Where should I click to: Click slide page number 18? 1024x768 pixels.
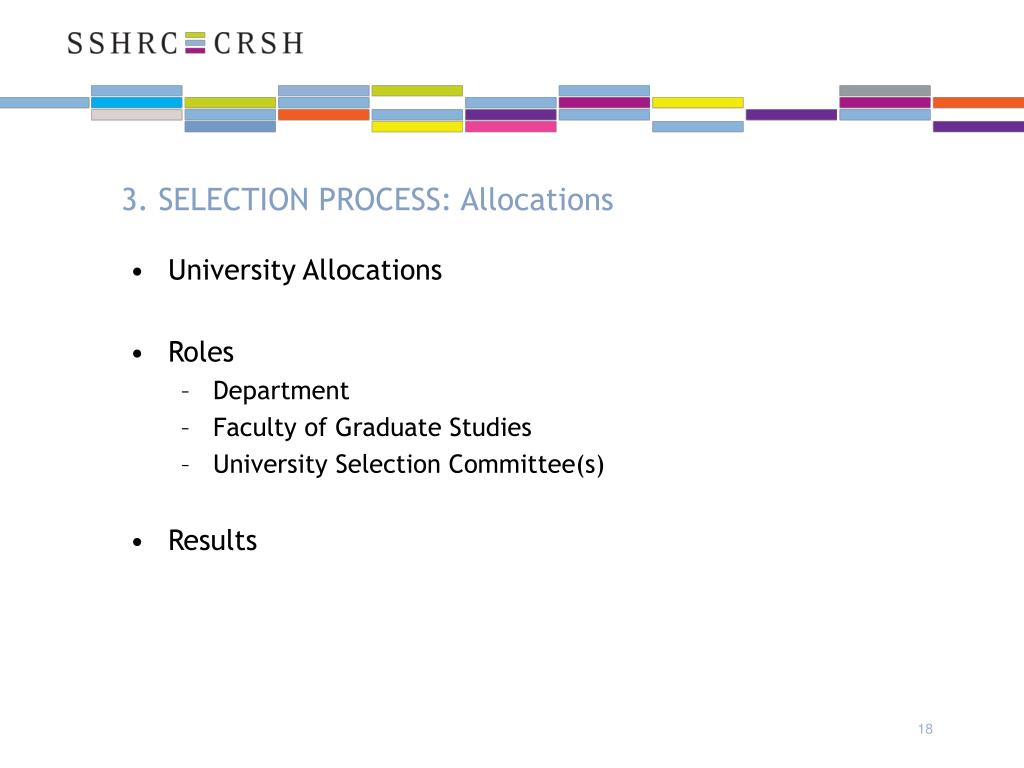pyautogui.click(x=925, y=729)
